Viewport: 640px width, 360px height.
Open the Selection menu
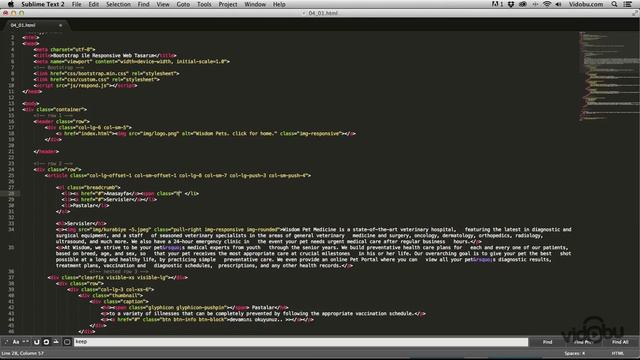[x=118, y=4]
